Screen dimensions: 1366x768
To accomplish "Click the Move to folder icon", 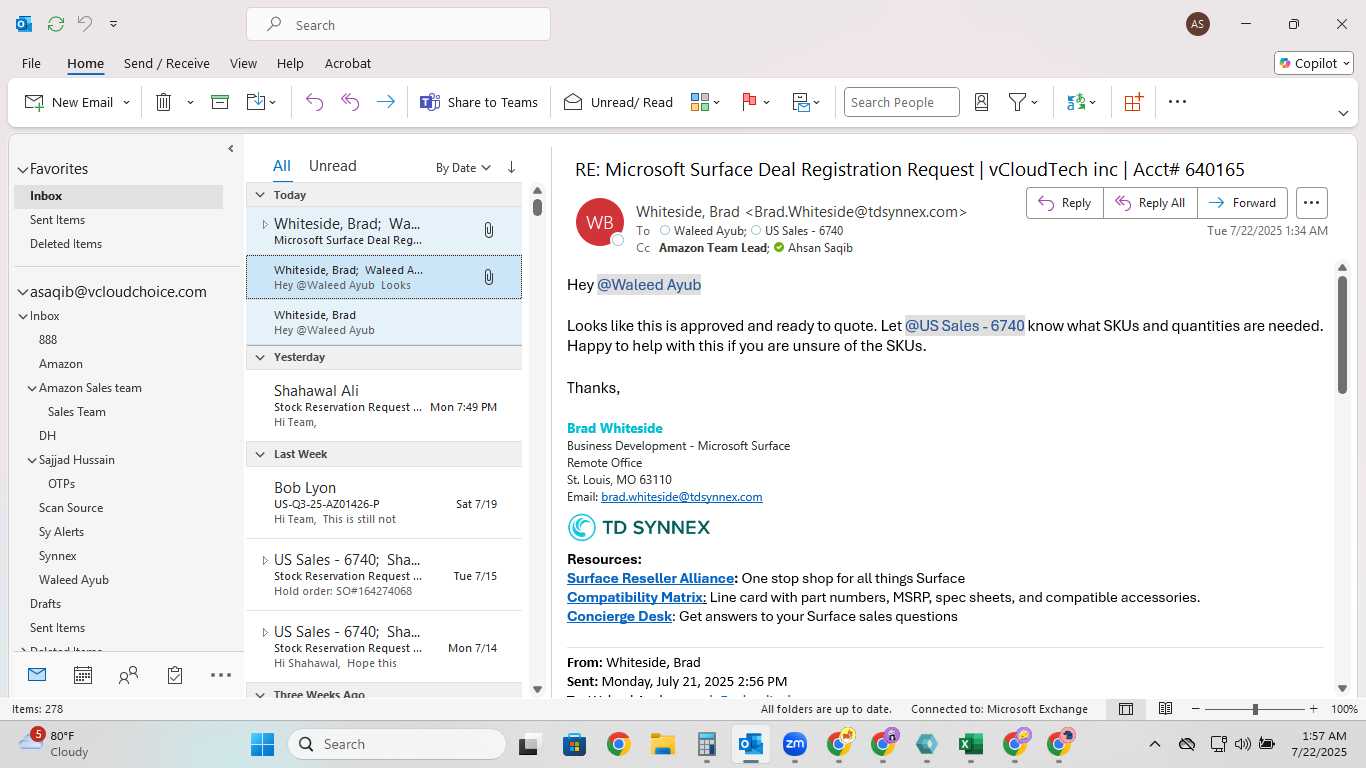I will coord(256,102).
